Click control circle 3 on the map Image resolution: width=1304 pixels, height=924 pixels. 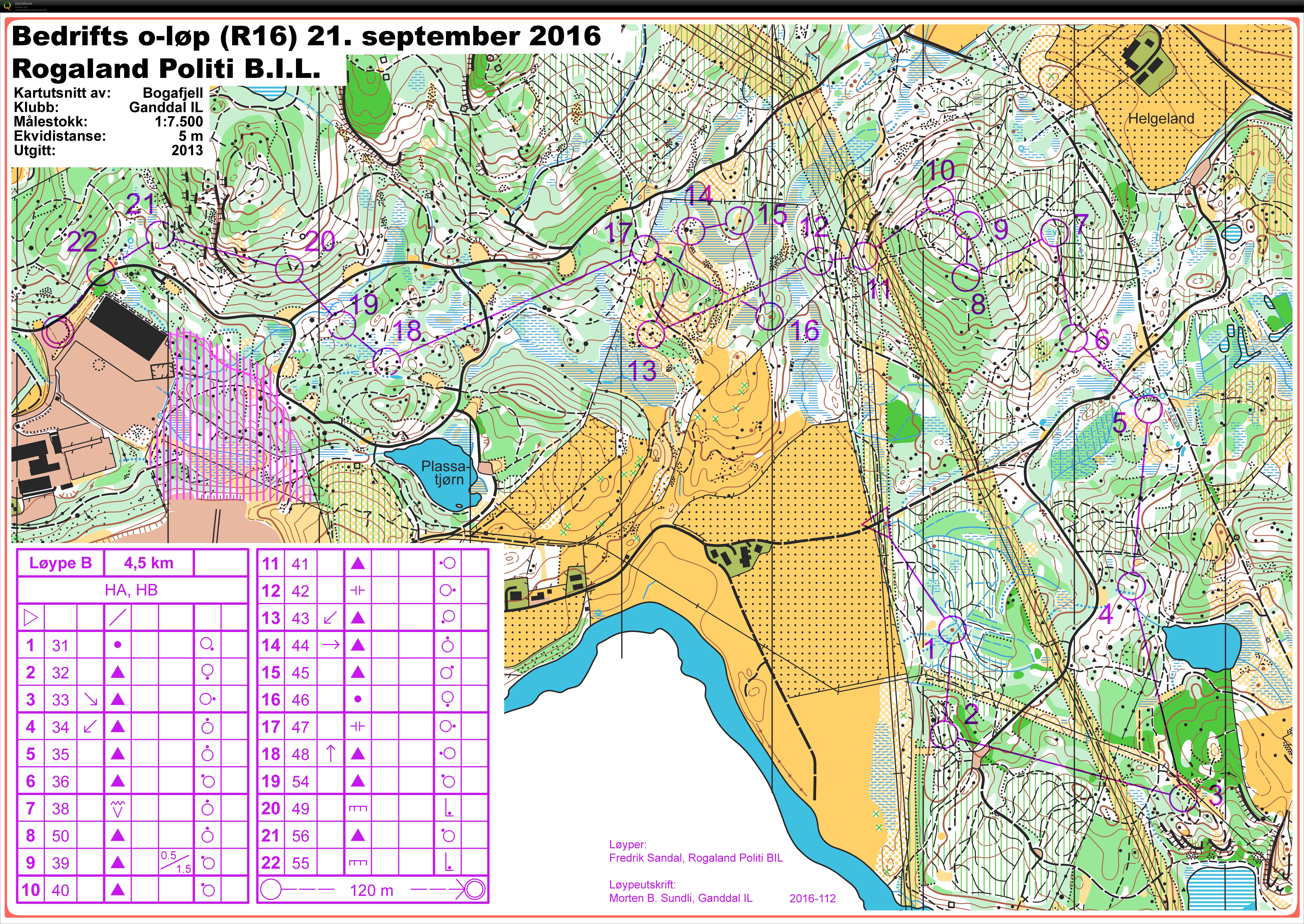(x=1183, y=798)
